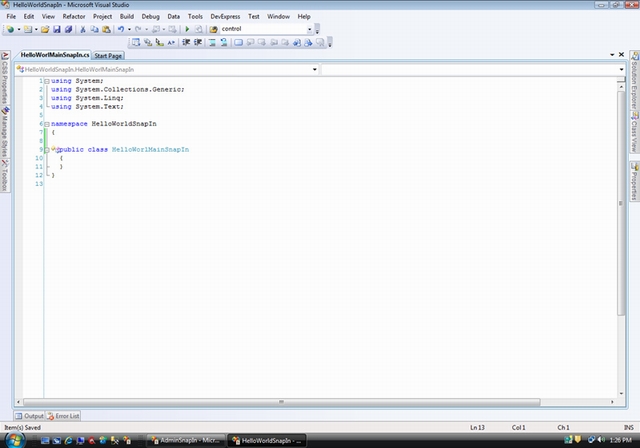The image size is (640, 448).
Task: Click the Find in Files icon
Action: coord(213,29)
